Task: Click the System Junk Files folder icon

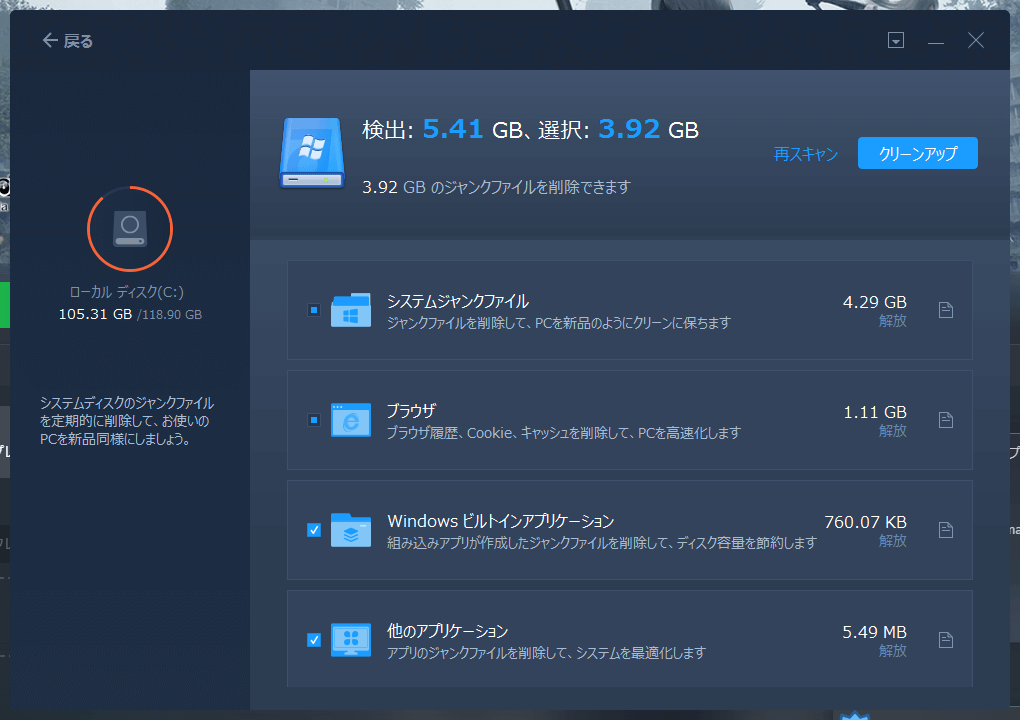Action: tap(350, 310)
